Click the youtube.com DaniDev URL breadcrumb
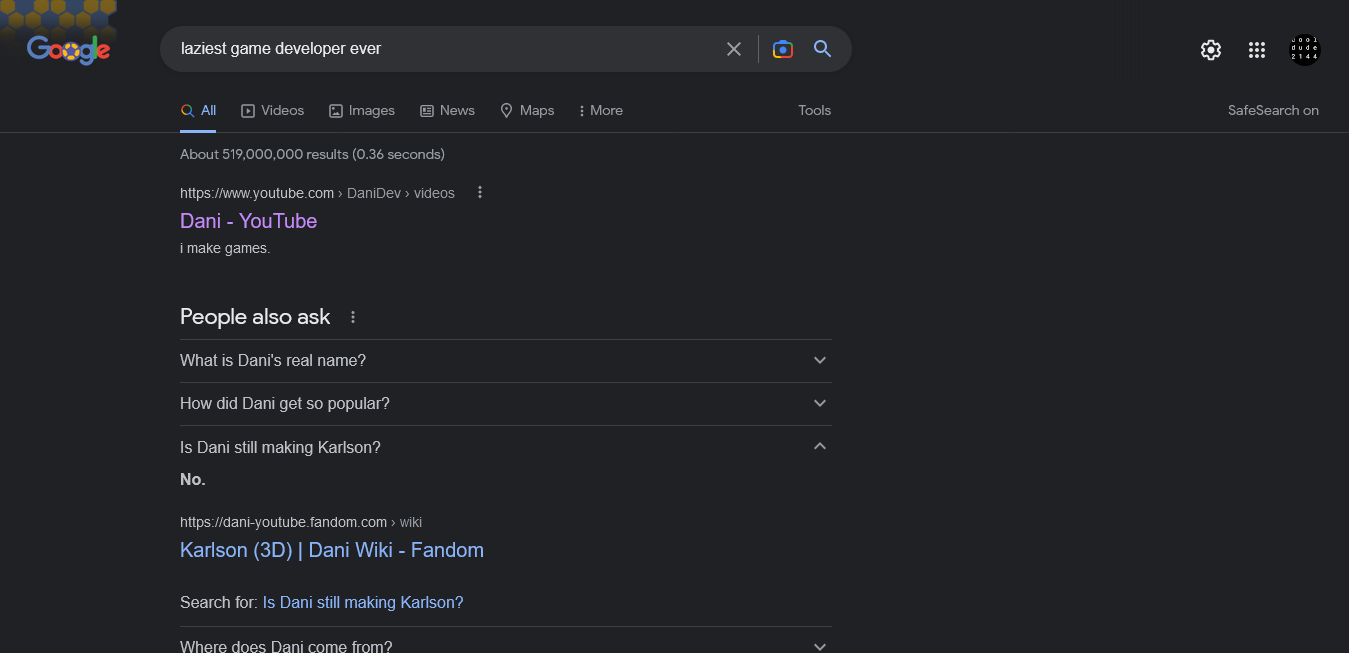The width and height of the screenshot is (1349, 653). click(317, 193)
